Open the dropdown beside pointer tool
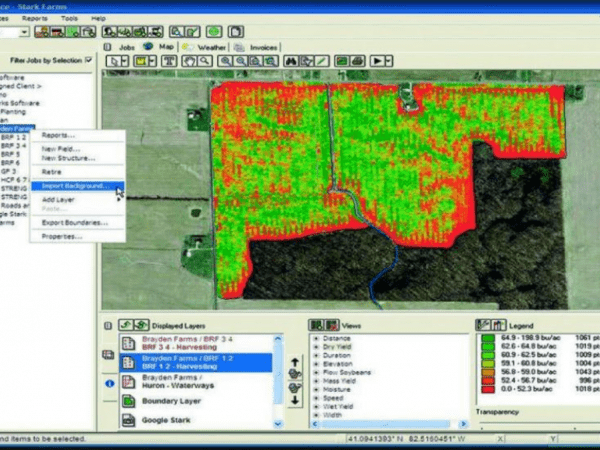This screenshot has height=450, width=600. pyautogui.click(x=125, y=61)
